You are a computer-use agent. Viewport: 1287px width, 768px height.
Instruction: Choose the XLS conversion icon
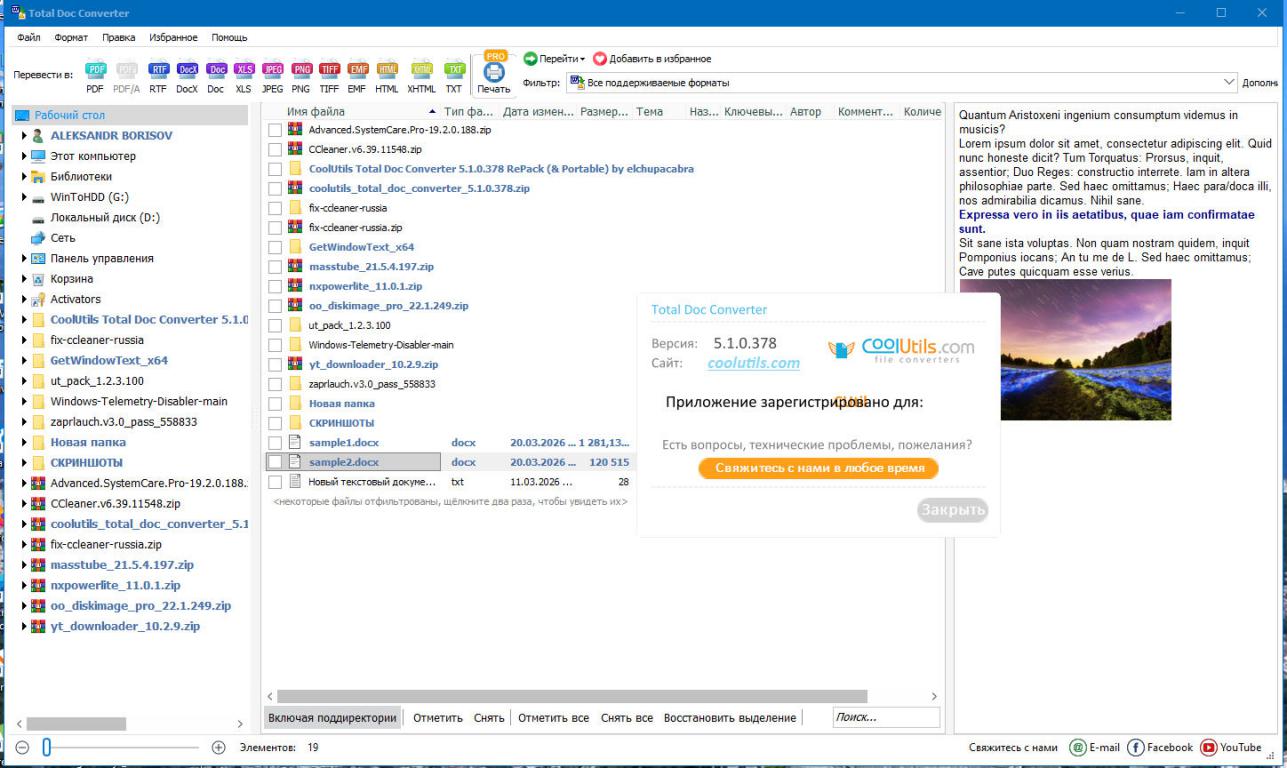pyautogui.click(x=244, y=71)
